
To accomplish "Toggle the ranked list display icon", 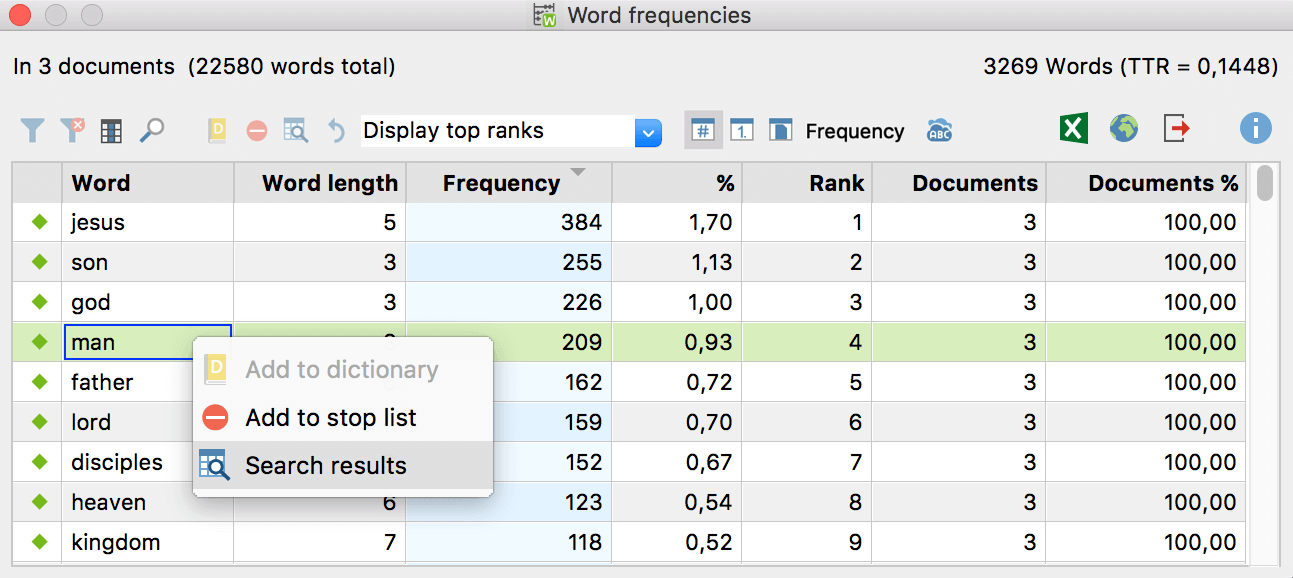I will coord(741,130).
